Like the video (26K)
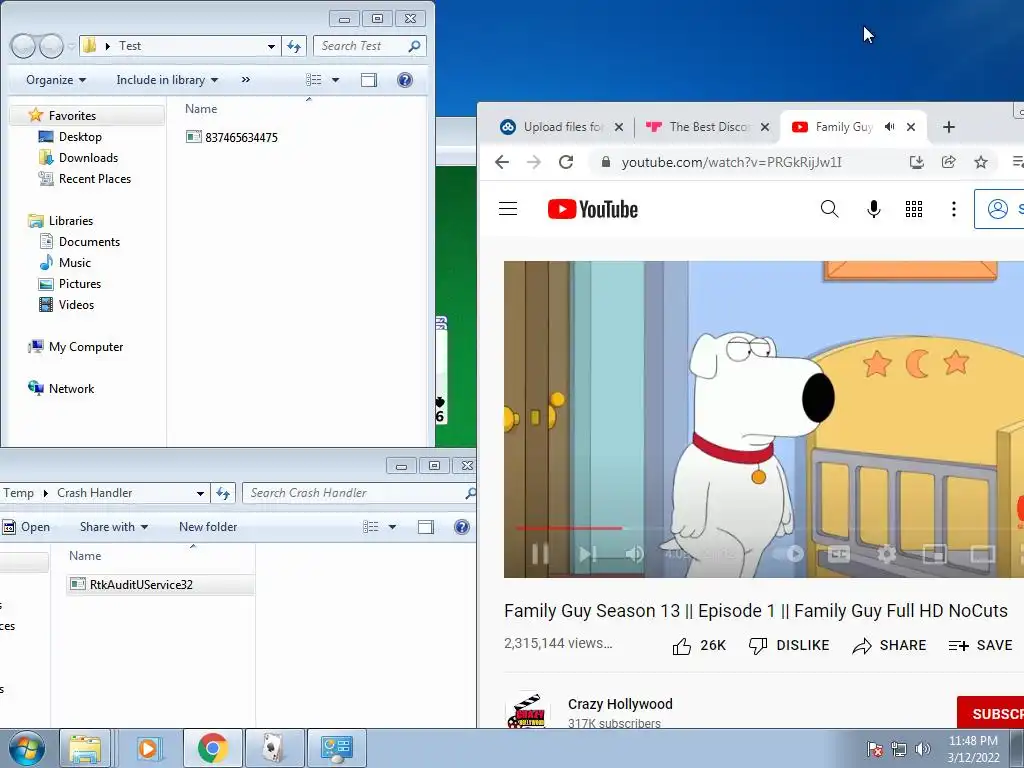The image size is (1024, 768). coord(699,645)
